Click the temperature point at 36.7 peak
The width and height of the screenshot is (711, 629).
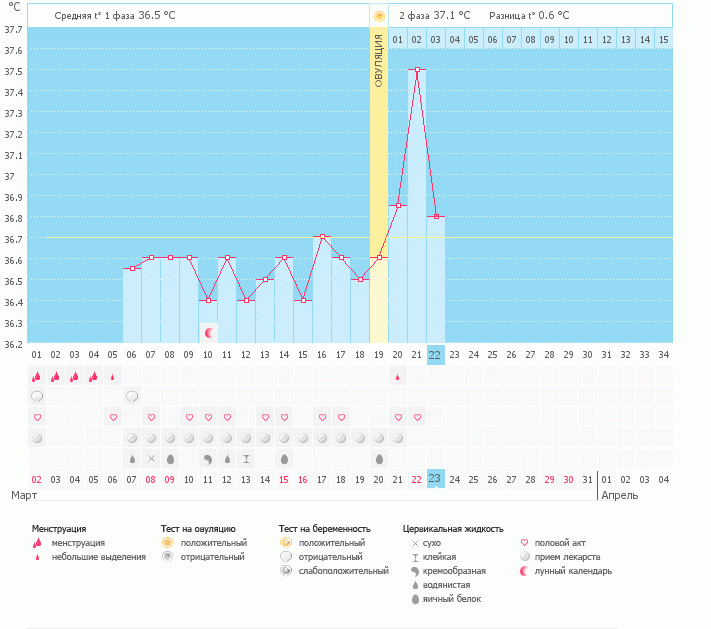pyautogui.click(x=322, y=237)
